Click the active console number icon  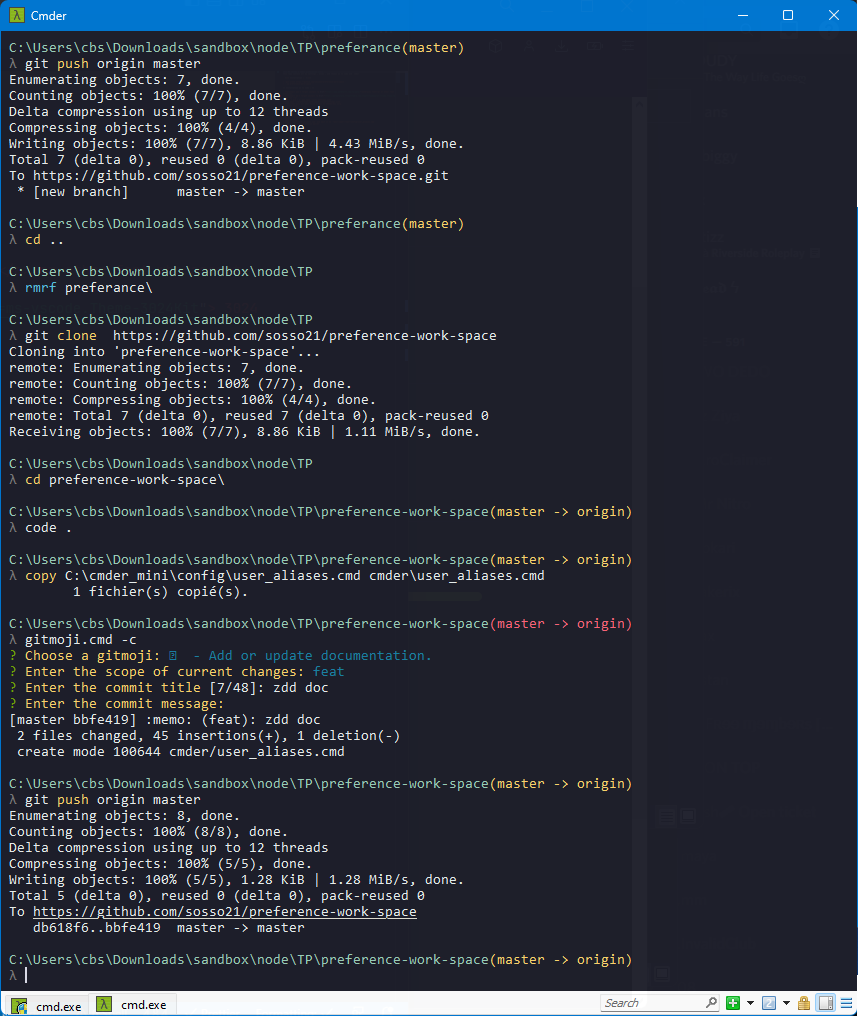click(x=769, y=1003)
